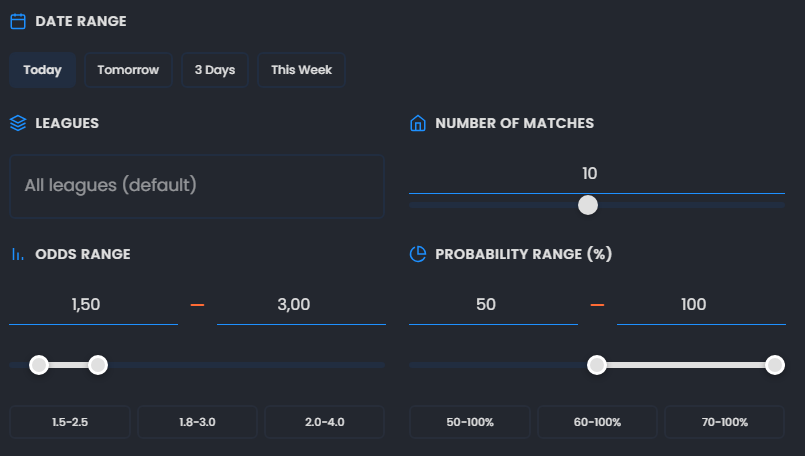Click the stacked layers icon beside Leagues
This screenshot has height=456, width=805.
pos(18,123)
